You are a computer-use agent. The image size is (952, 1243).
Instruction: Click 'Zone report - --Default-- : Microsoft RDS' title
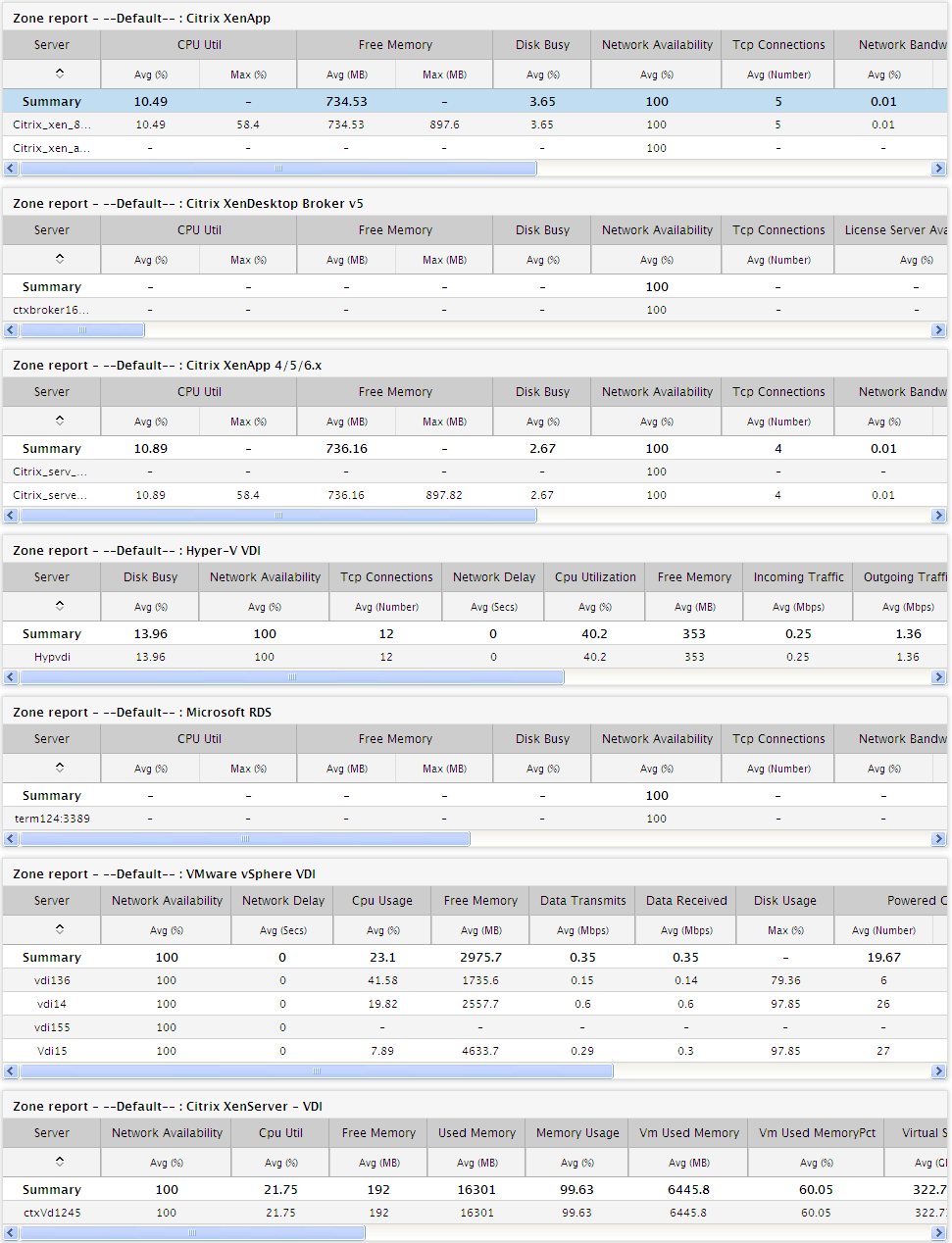(x=142, y=713)
